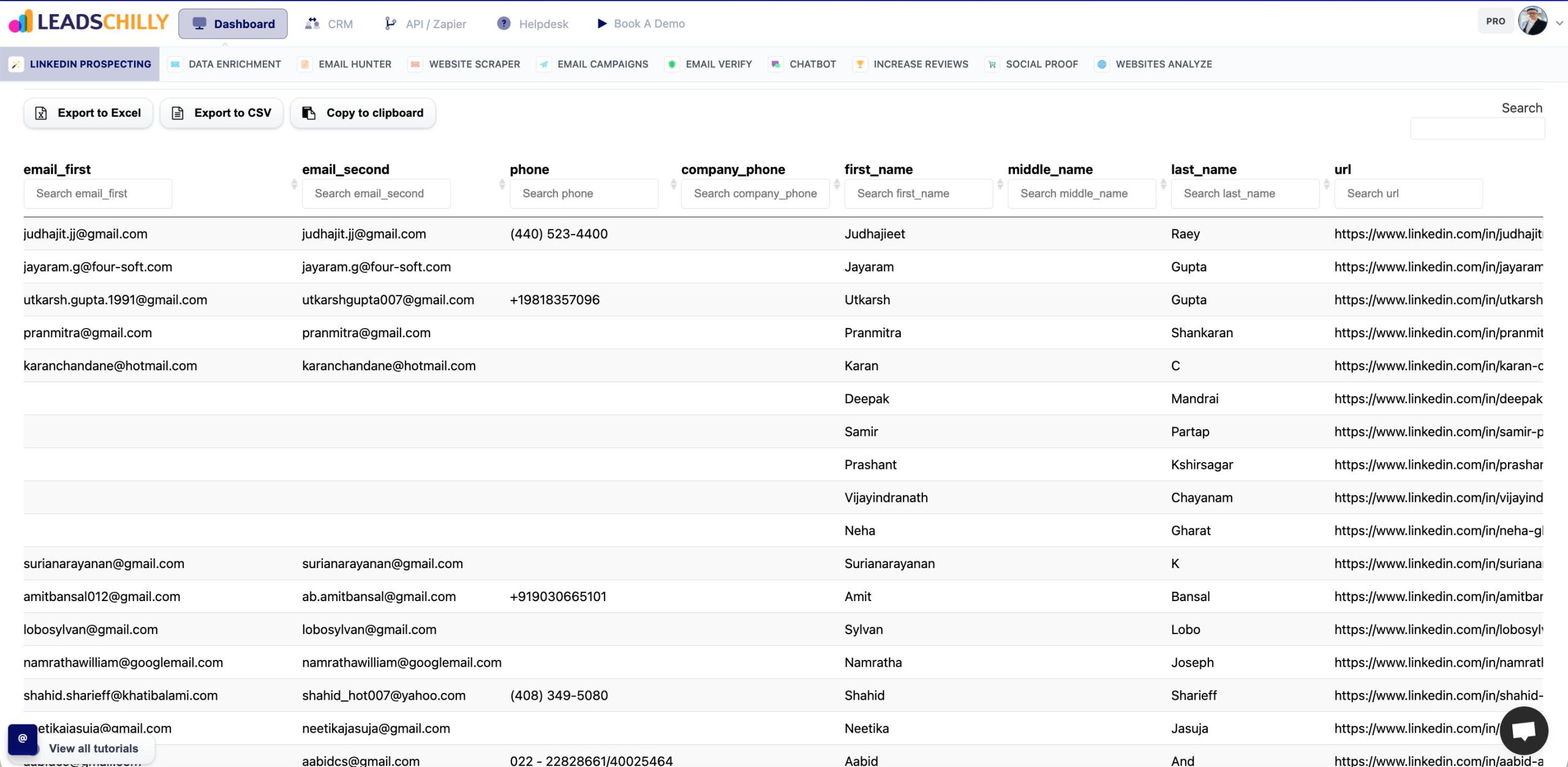Click the Email Hunter icon
The height and width of the screenshot is (767, 1568).
coord(304,64)
